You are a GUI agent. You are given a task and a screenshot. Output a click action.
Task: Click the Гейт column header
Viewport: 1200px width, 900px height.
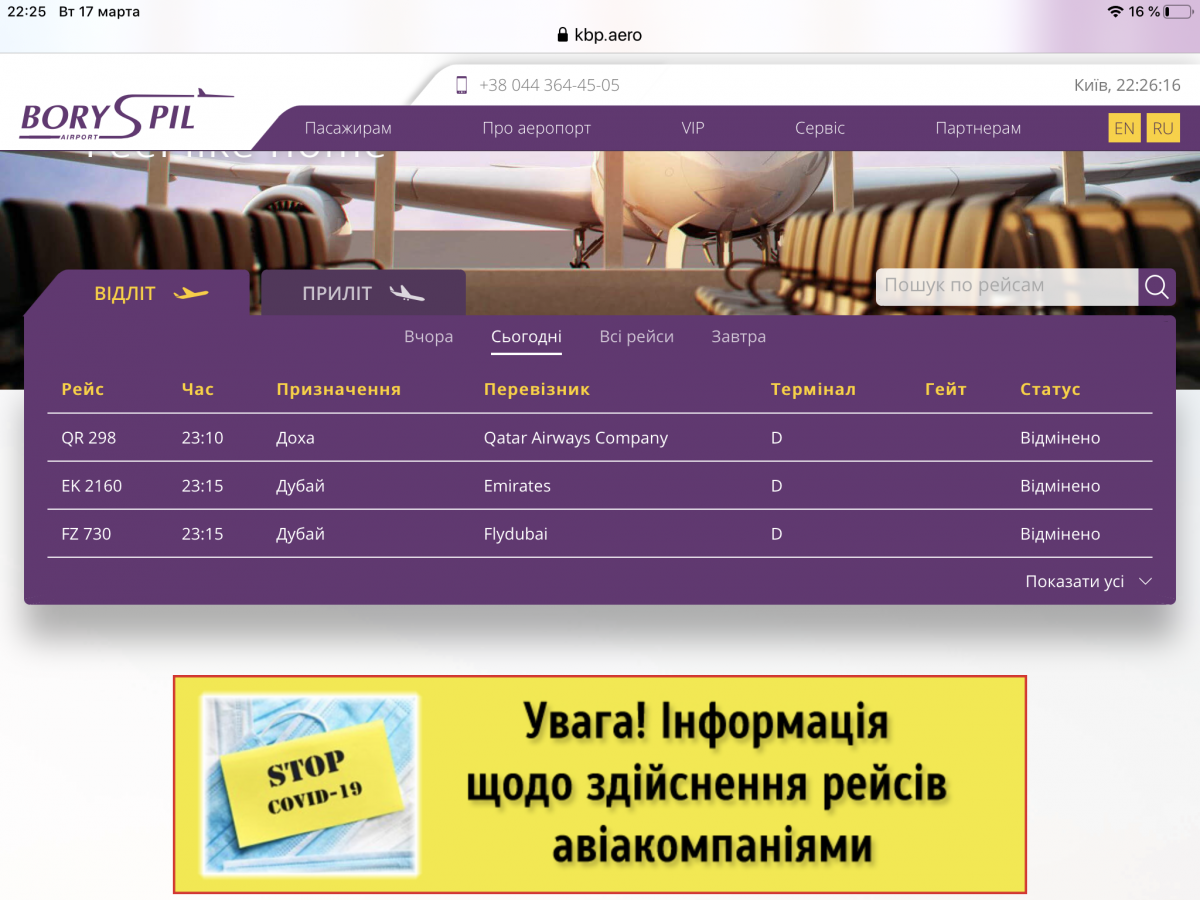click(946, 389)
